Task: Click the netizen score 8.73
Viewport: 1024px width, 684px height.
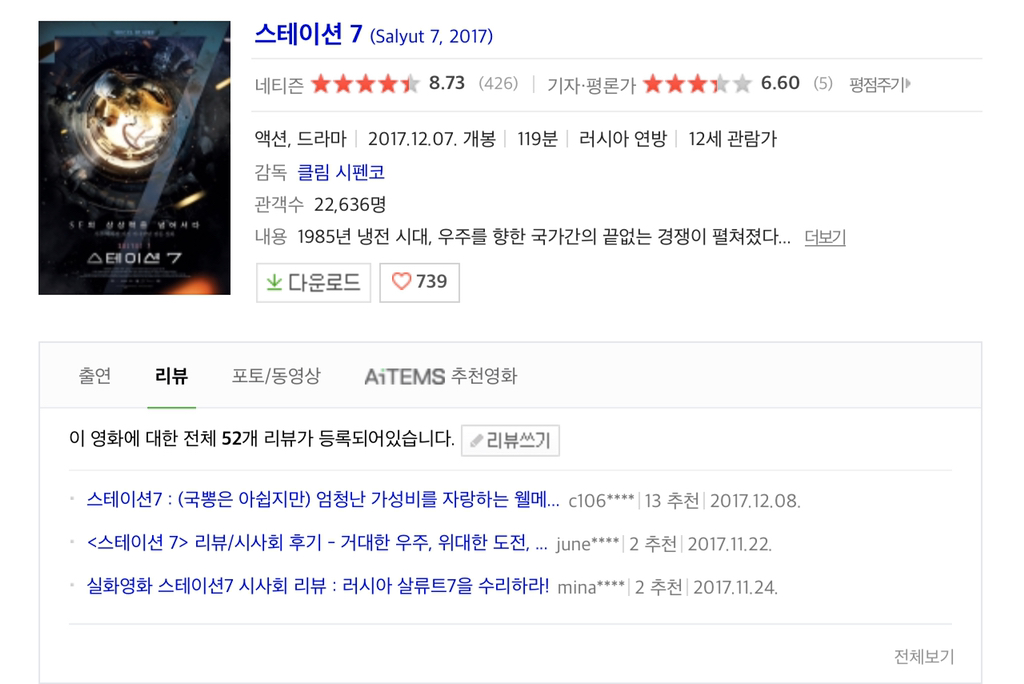Action: [447, 83]
